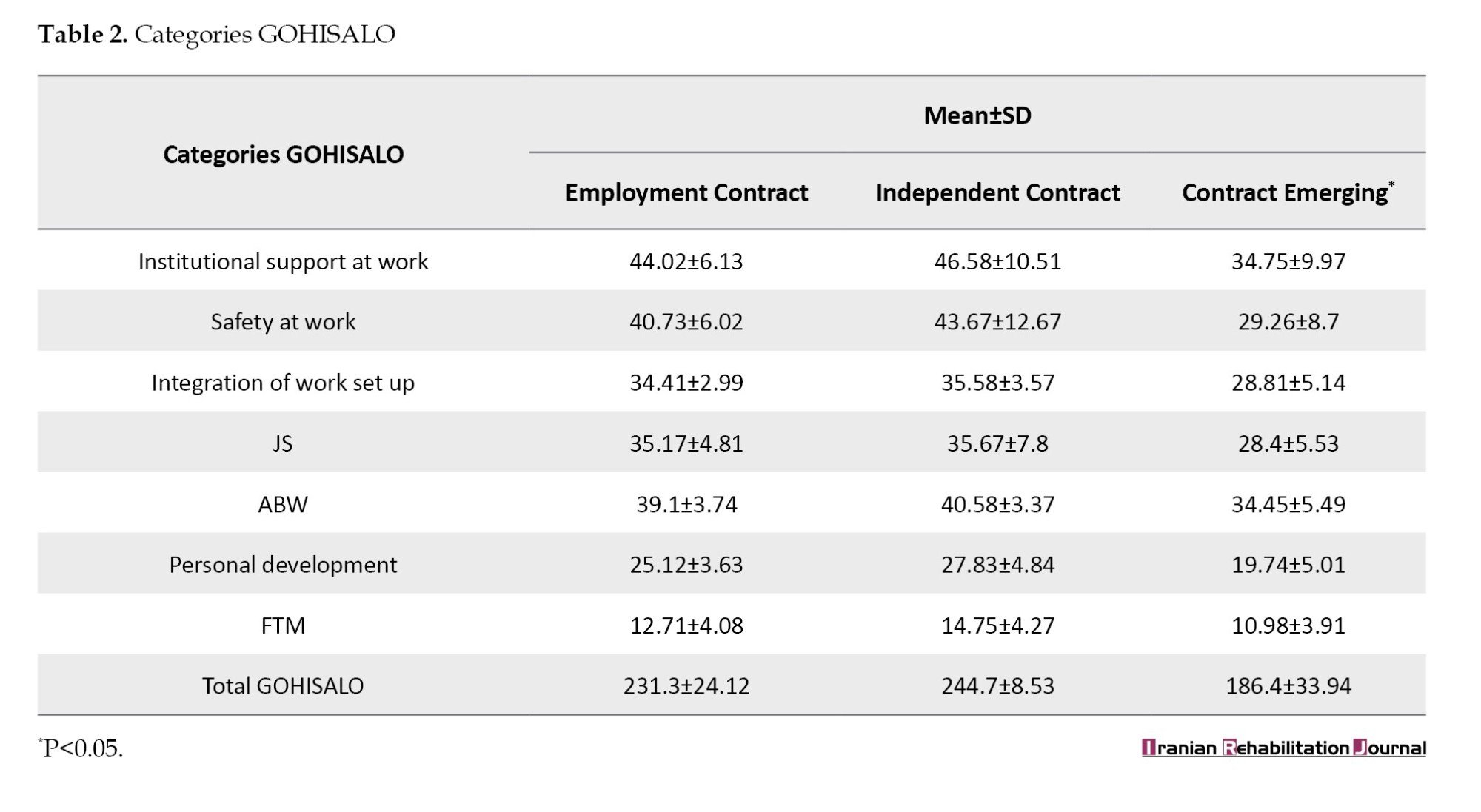Click the ABW row label
1481x812 pixels.
click(x=283, y=504)
